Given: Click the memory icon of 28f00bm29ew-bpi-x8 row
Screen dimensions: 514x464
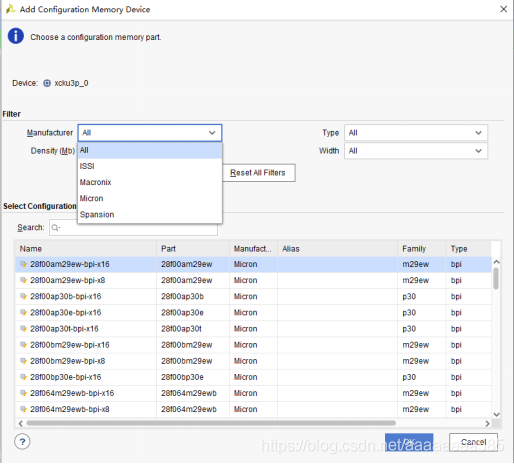Looking at the screenshot, I should click(23, 361).
